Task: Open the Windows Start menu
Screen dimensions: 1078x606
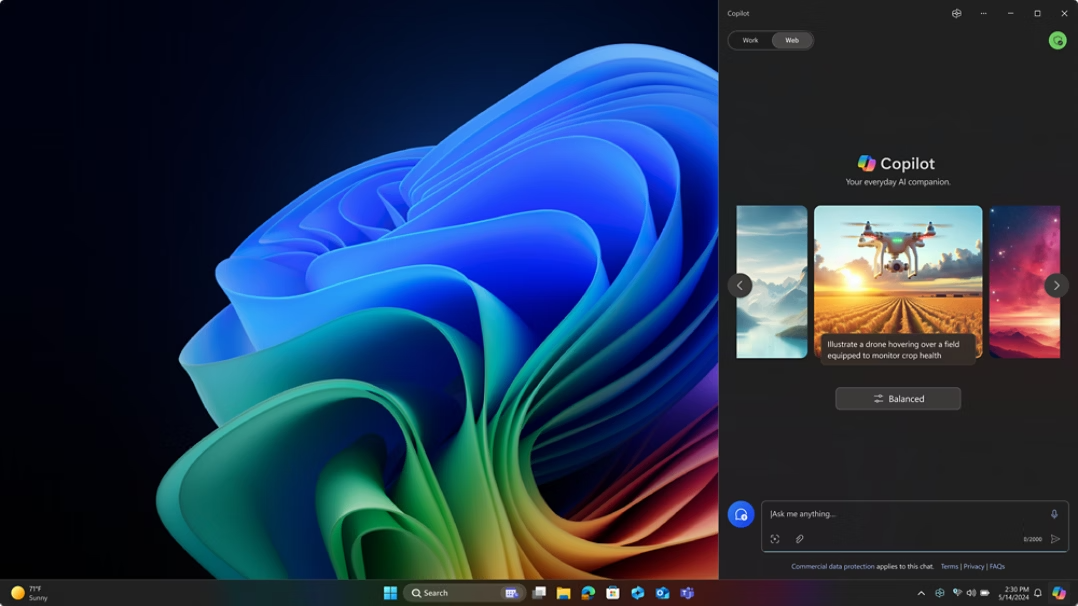Action: pyautogui.click(x=390, y=593)
